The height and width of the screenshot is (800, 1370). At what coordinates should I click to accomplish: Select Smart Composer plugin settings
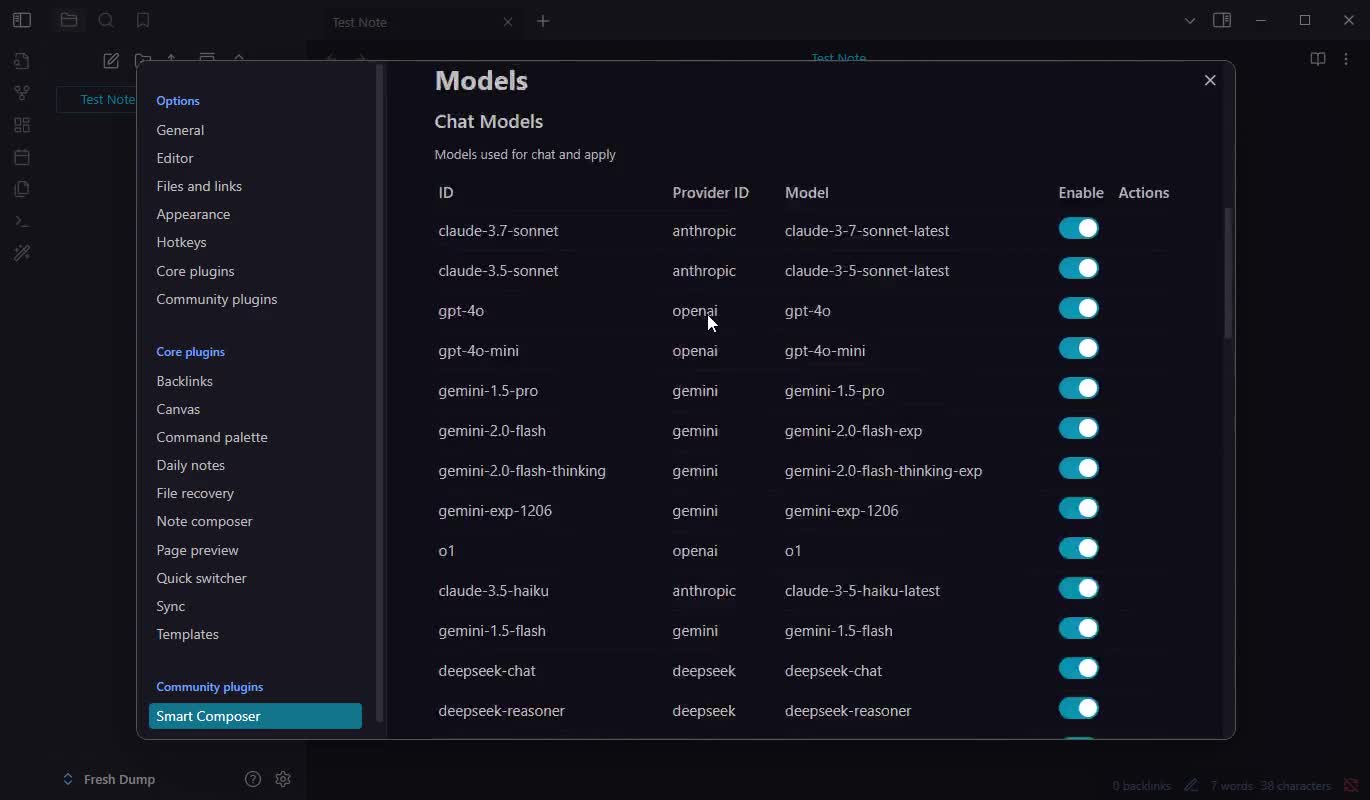tap(255, 716)
